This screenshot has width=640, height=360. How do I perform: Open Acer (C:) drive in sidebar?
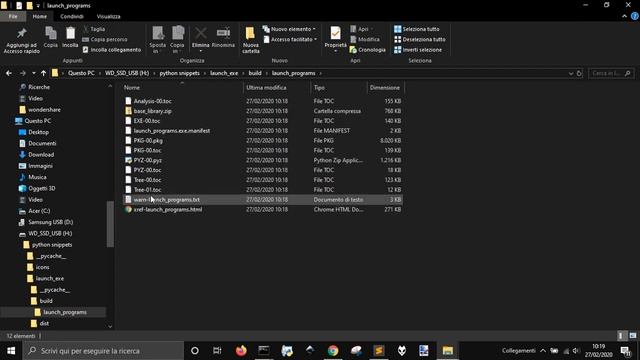(39, 211)
